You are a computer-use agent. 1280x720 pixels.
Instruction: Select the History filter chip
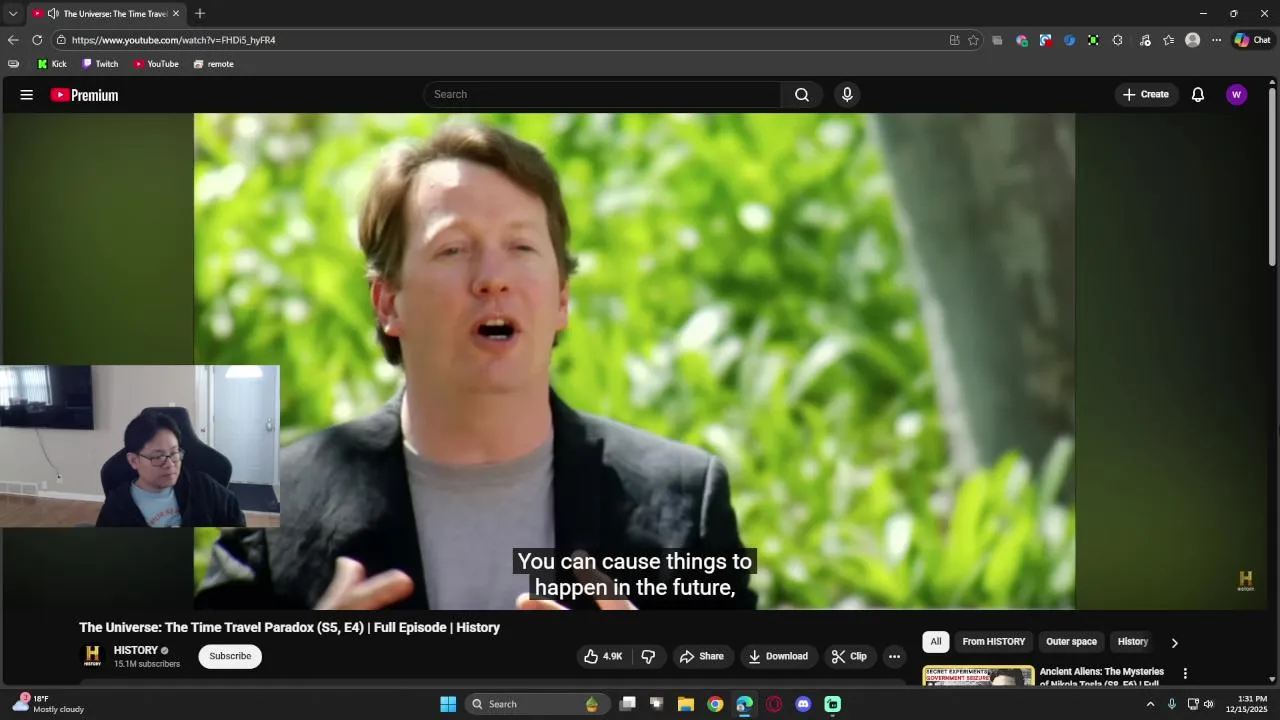pos(1132,642)
